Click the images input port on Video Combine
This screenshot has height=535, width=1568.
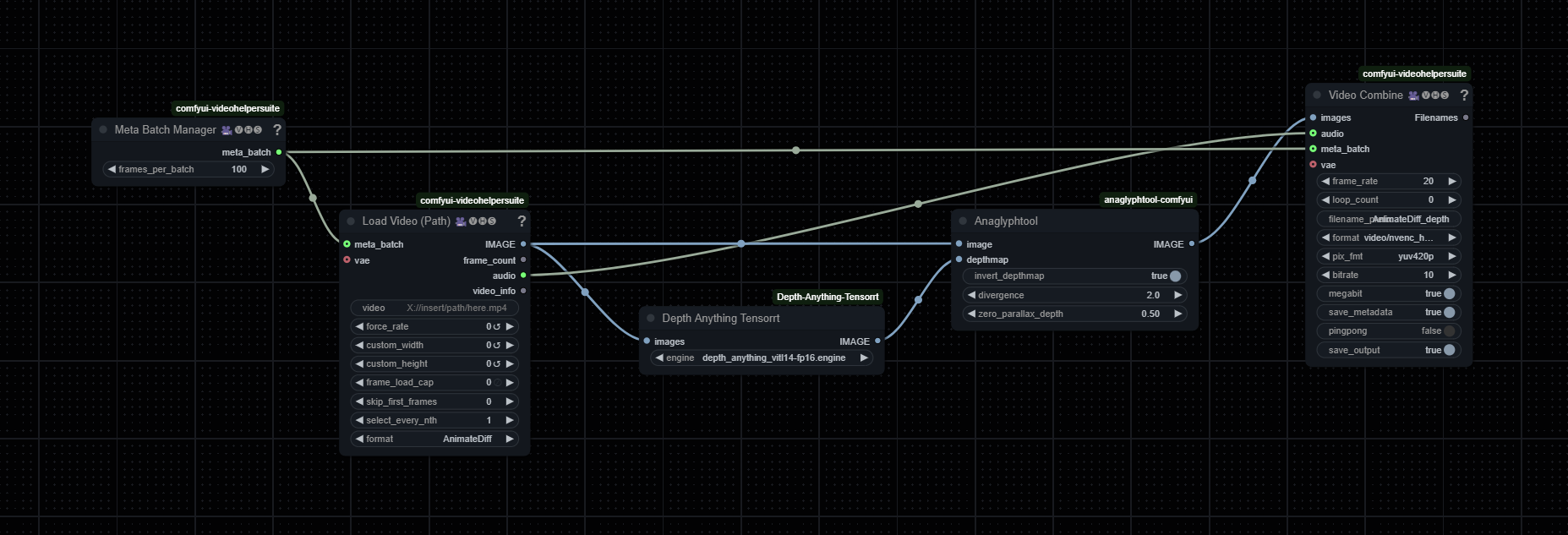[1313, 117]
